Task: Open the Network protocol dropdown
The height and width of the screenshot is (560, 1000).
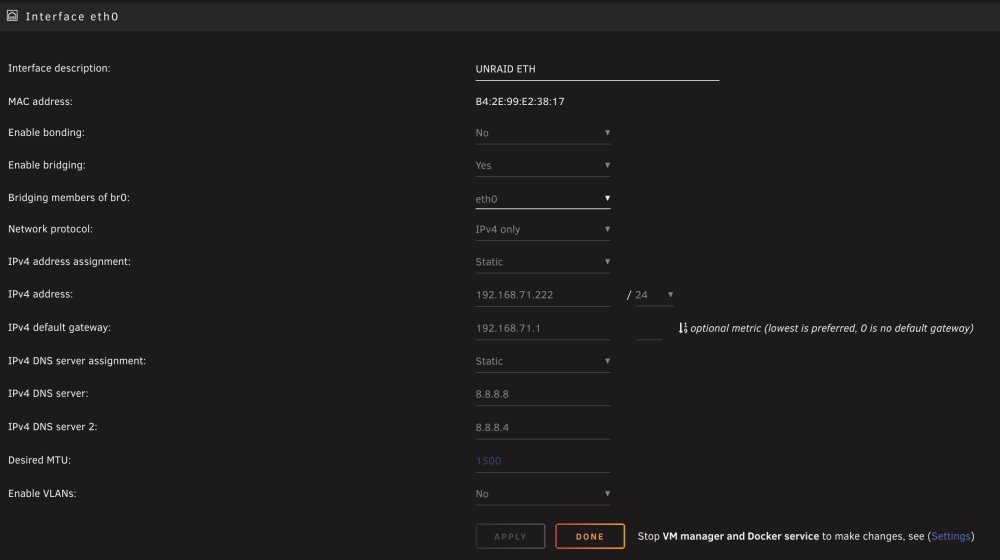Action: [x=543, y=230]
